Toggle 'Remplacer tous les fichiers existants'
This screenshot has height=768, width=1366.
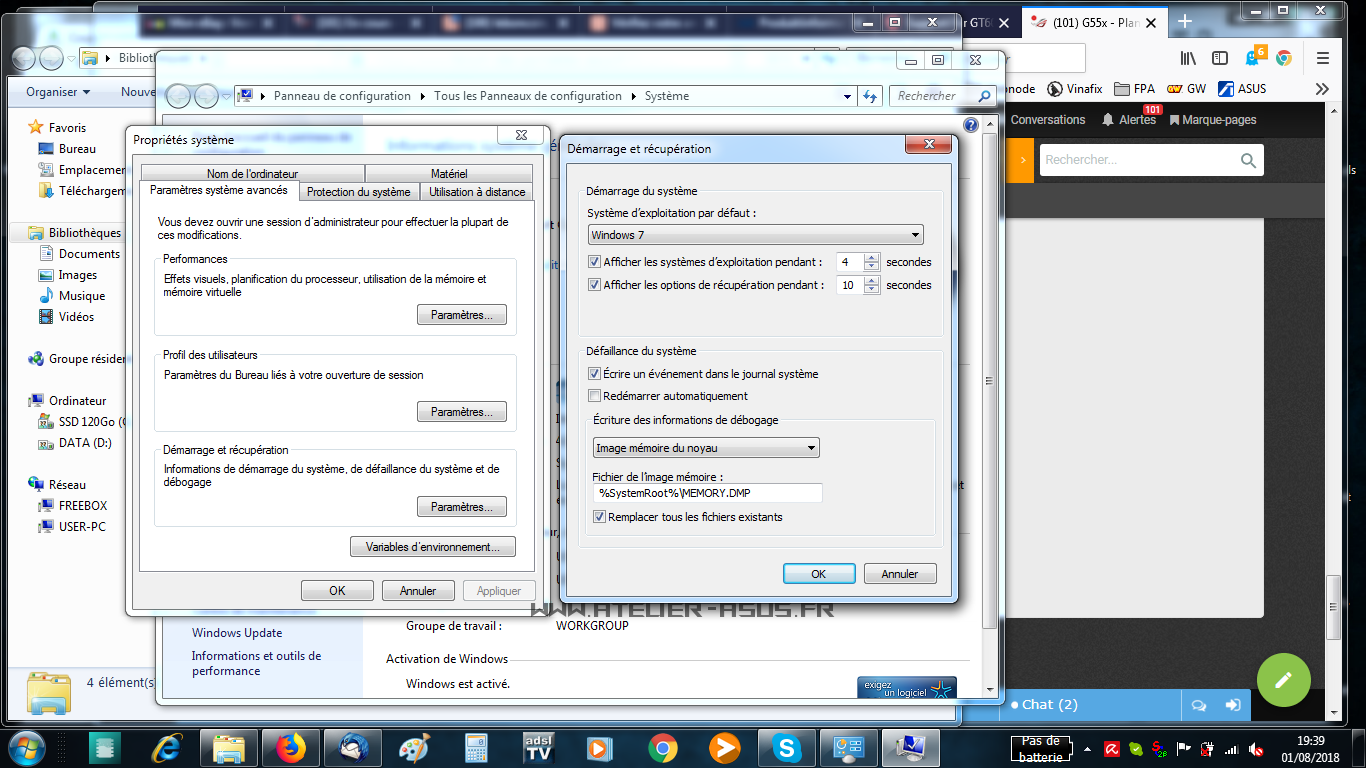[x=600, y=517]
